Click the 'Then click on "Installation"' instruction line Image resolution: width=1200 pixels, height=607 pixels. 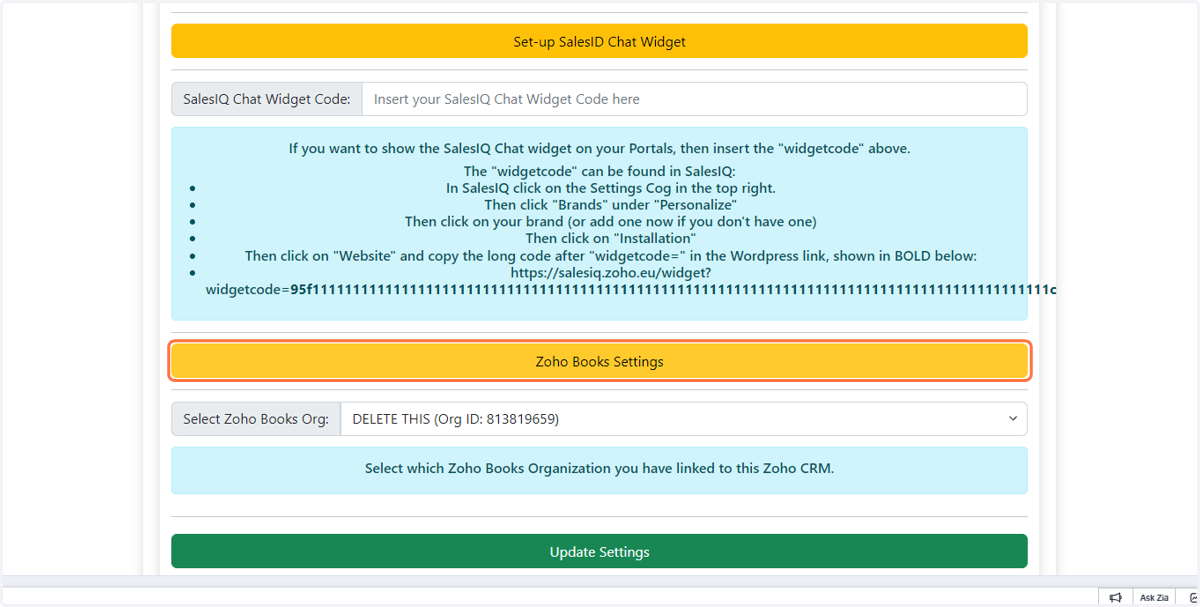[611, 238]
